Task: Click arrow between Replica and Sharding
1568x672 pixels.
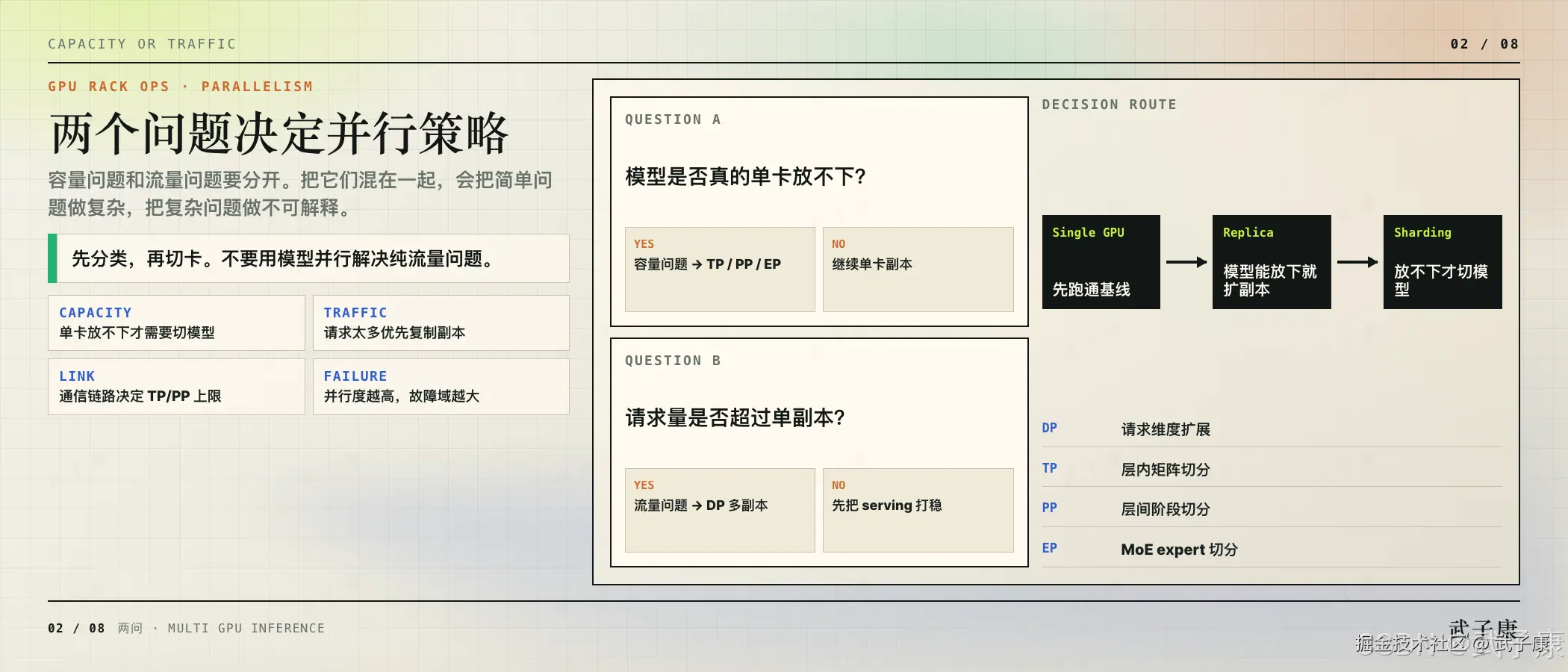Action: 1357,262
